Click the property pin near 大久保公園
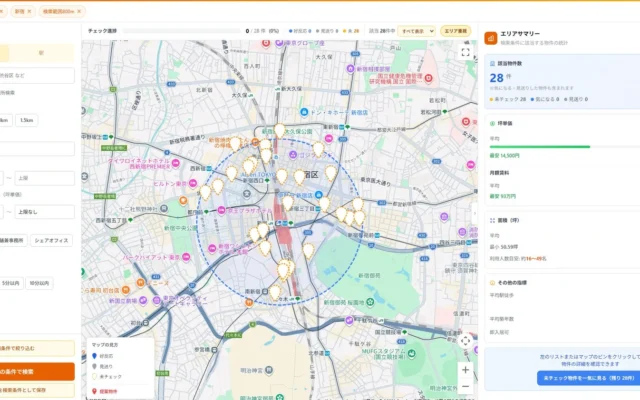This screenshot has width=640, height=400. 280,131
